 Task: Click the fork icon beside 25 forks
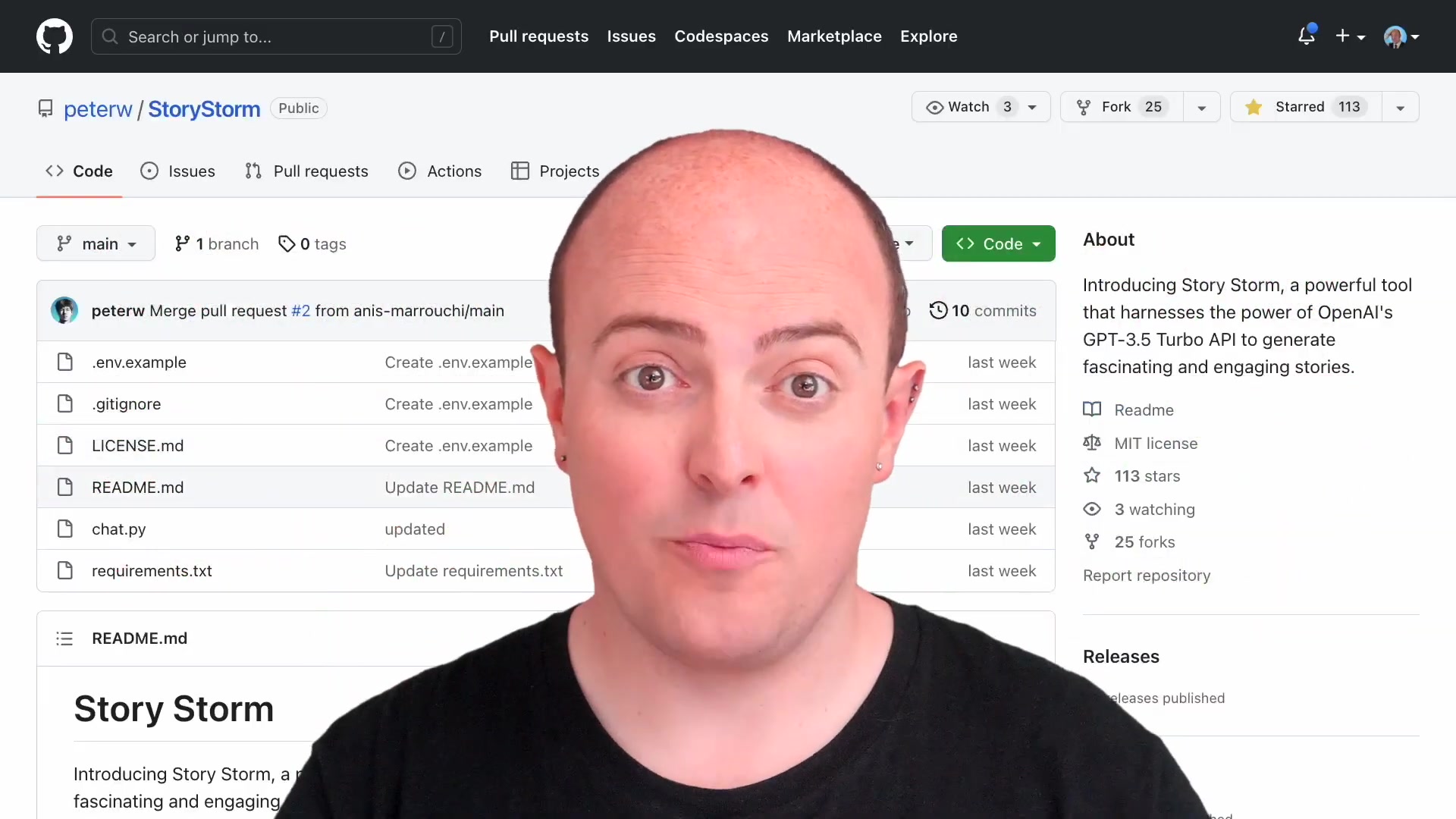pos(1092,541)
